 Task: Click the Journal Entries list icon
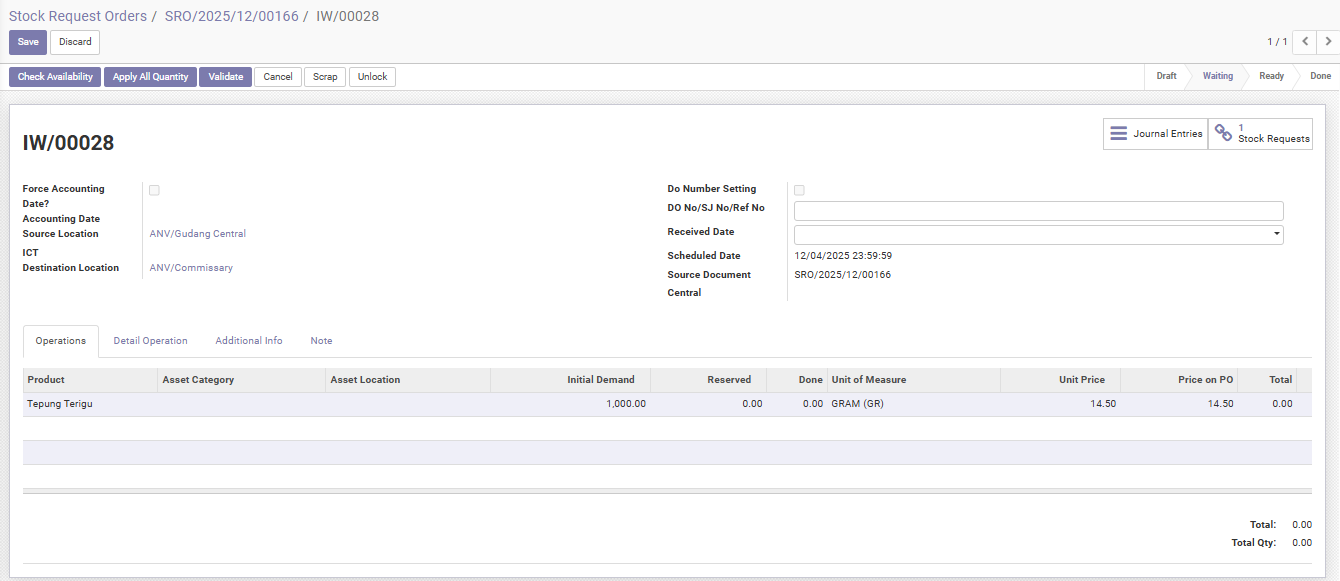(x=1118, y=134)
